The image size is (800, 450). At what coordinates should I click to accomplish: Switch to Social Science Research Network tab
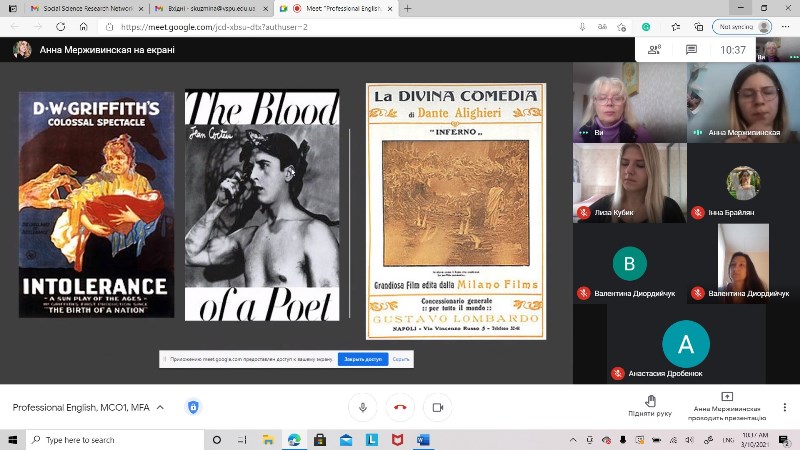87,9
